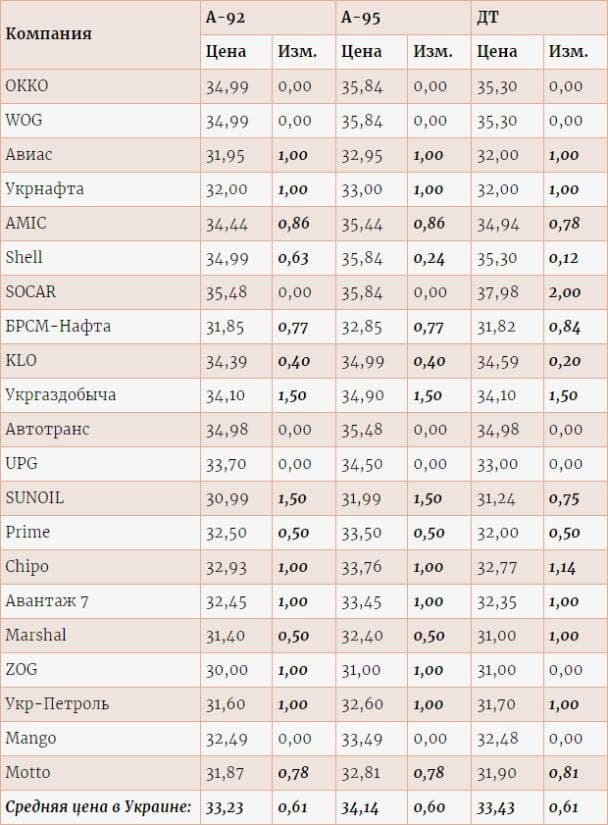Click the AMIC company cell
608x825 pixels.
[26, 223]
